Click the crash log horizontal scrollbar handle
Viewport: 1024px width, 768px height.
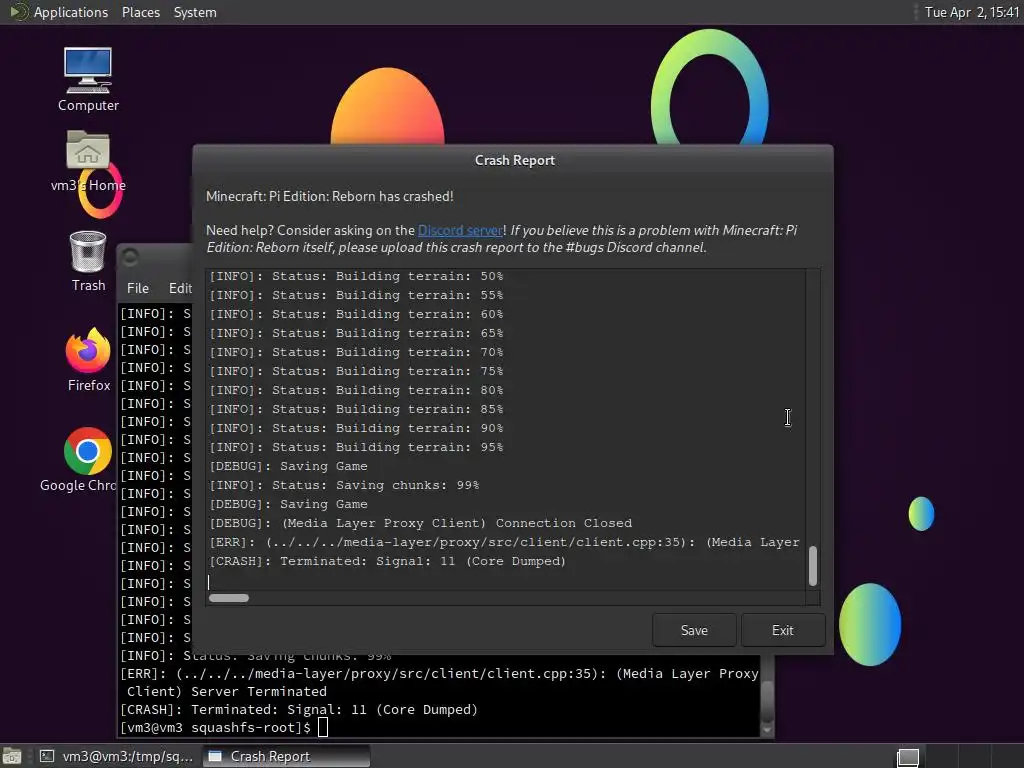229,598
